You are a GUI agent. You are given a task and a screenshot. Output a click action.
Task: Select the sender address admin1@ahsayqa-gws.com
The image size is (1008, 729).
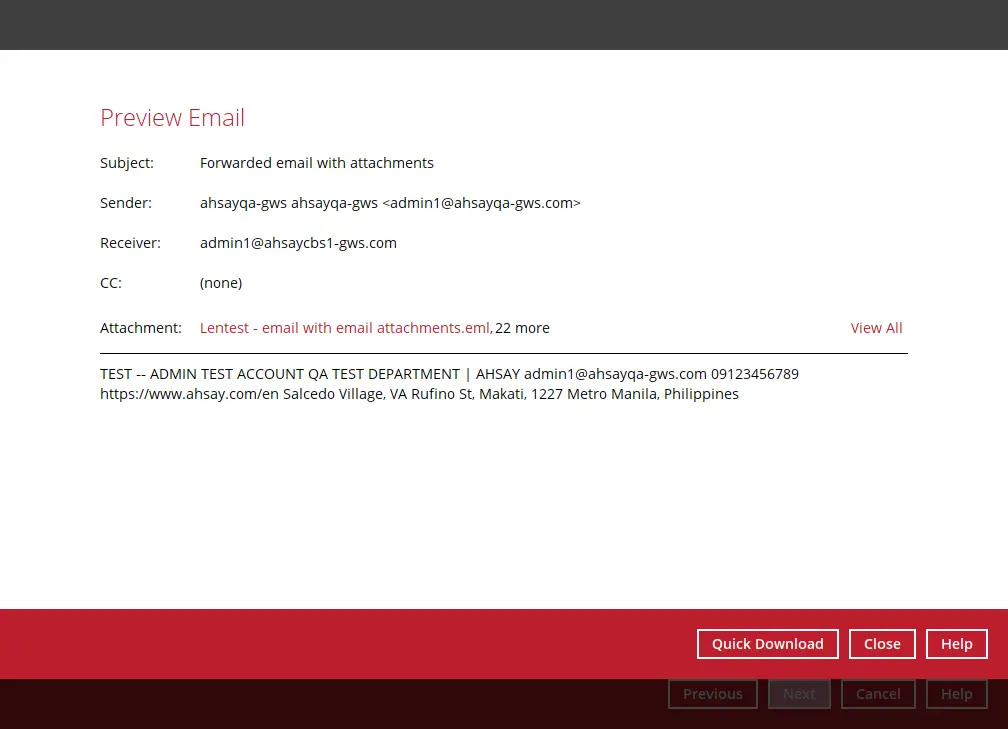tap(481, 202)
